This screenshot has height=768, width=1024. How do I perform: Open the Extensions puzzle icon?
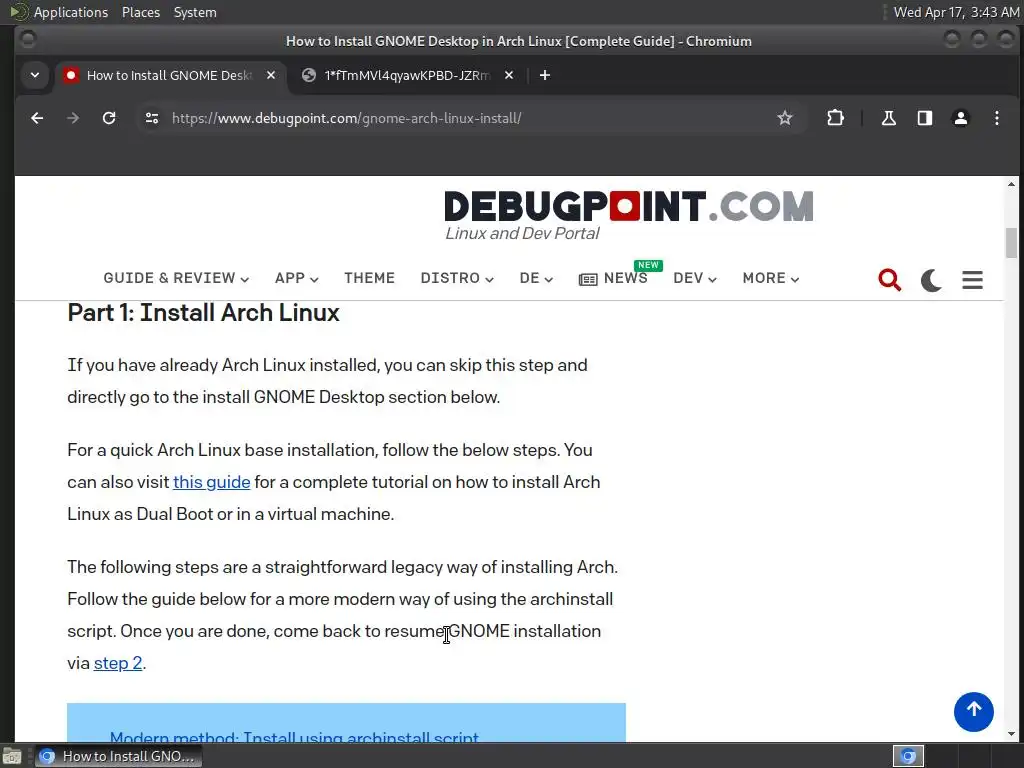click(835, 118)
